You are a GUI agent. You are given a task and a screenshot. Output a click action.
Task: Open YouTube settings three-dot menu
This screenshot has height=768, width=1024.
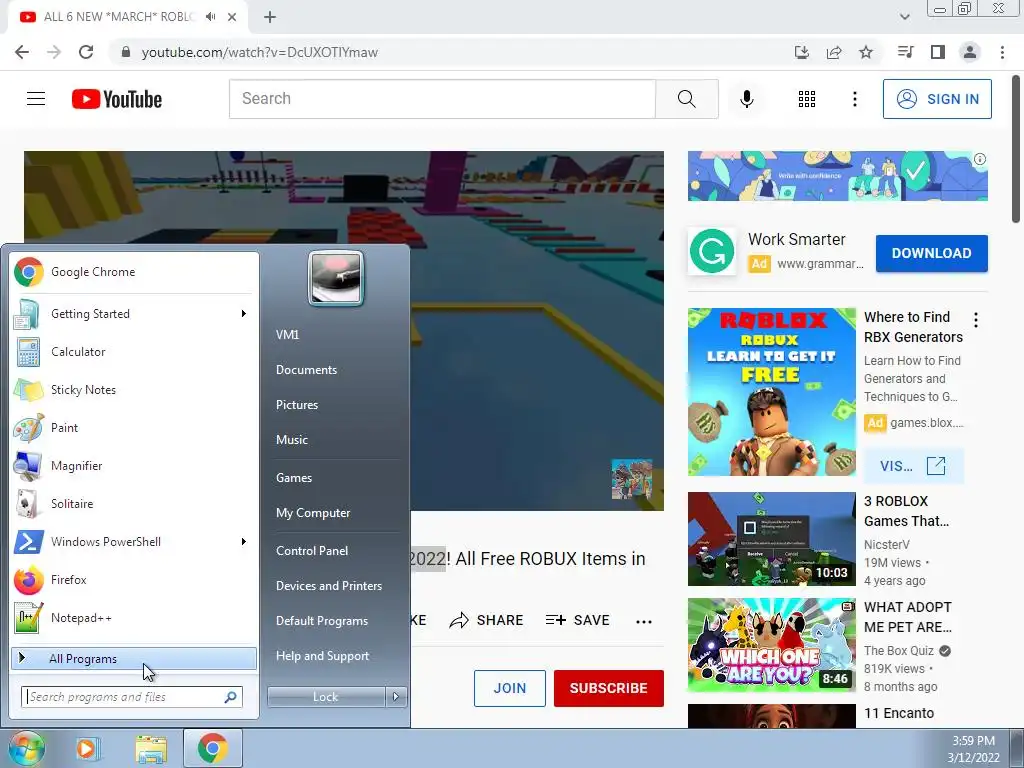point(854,99)
